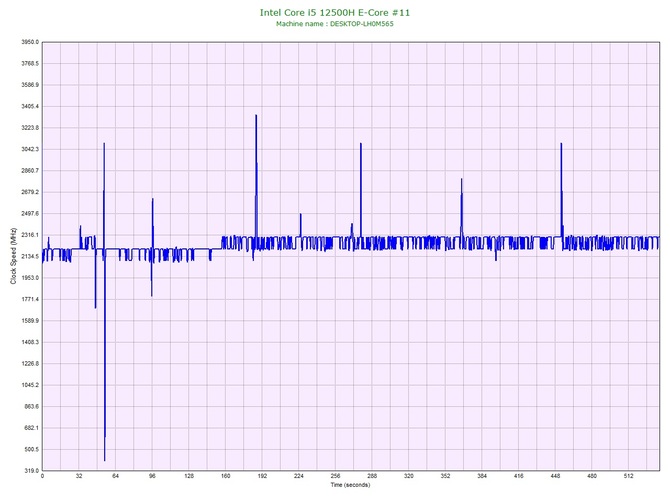
Task: Click the y-axis value 3586.9
Action: tap(30, 85)
